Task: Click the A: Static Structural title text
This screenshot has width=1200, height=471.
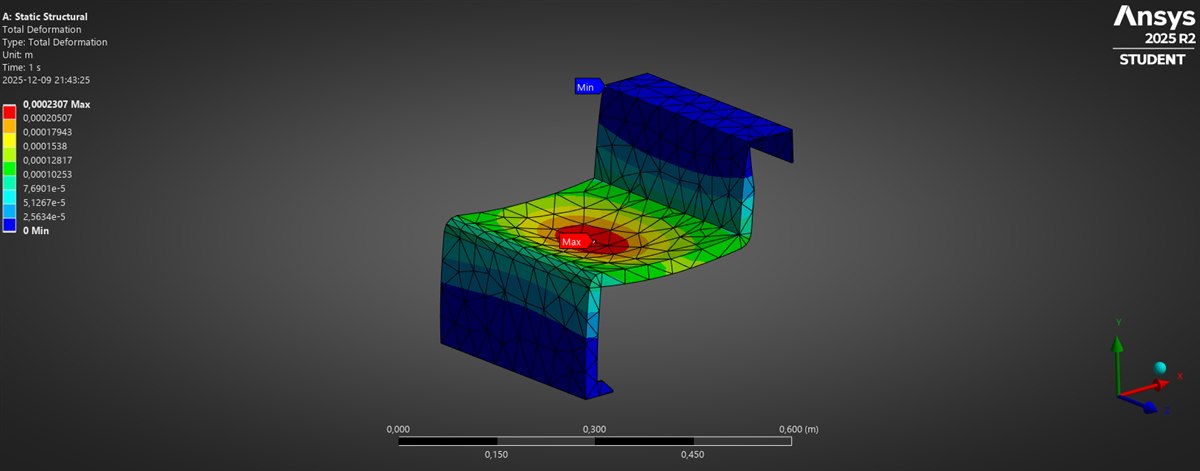Action: (x=44, y=17)
